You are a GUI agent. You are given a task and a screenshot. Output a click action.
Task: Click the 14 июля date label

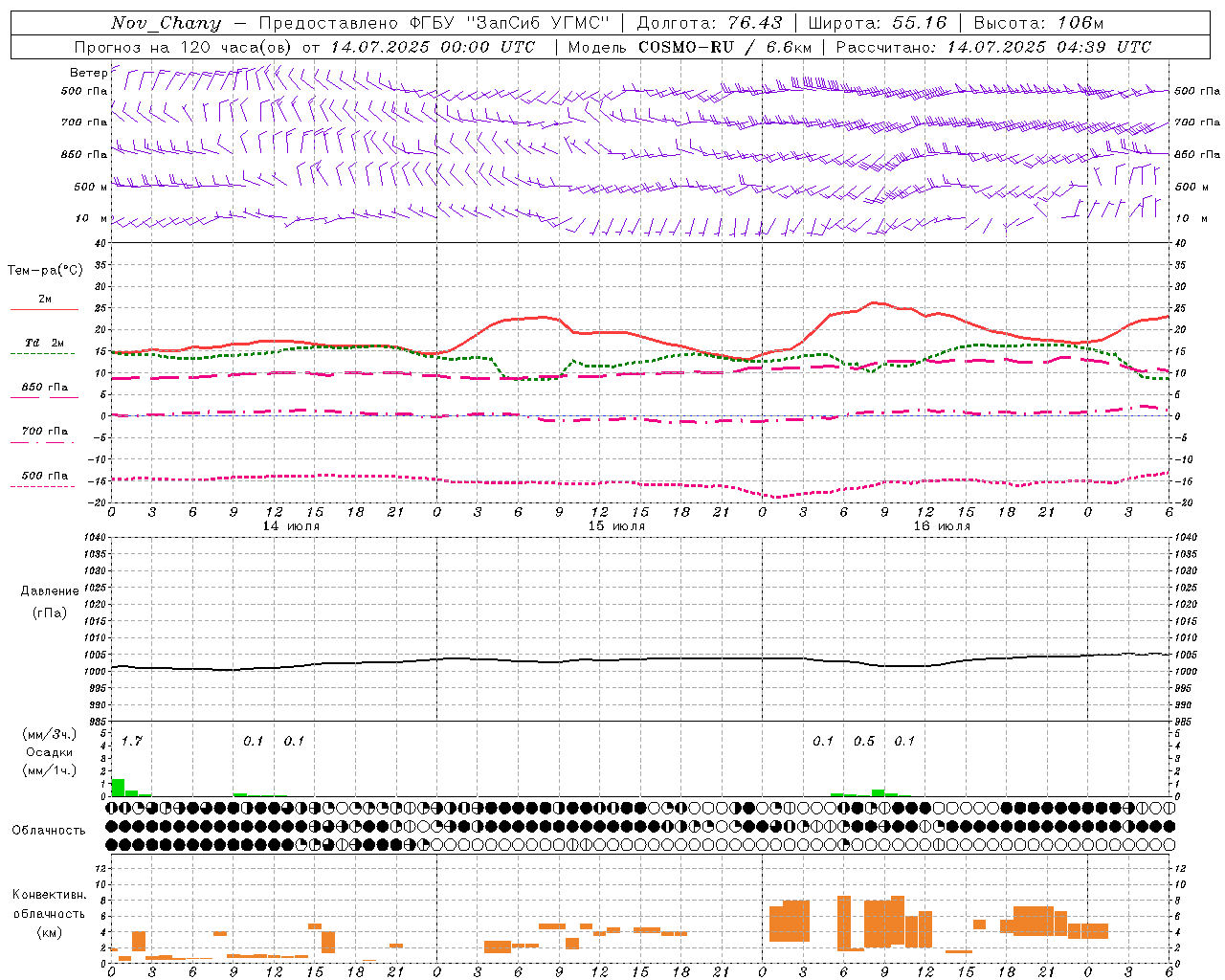[x=291, y=525]
